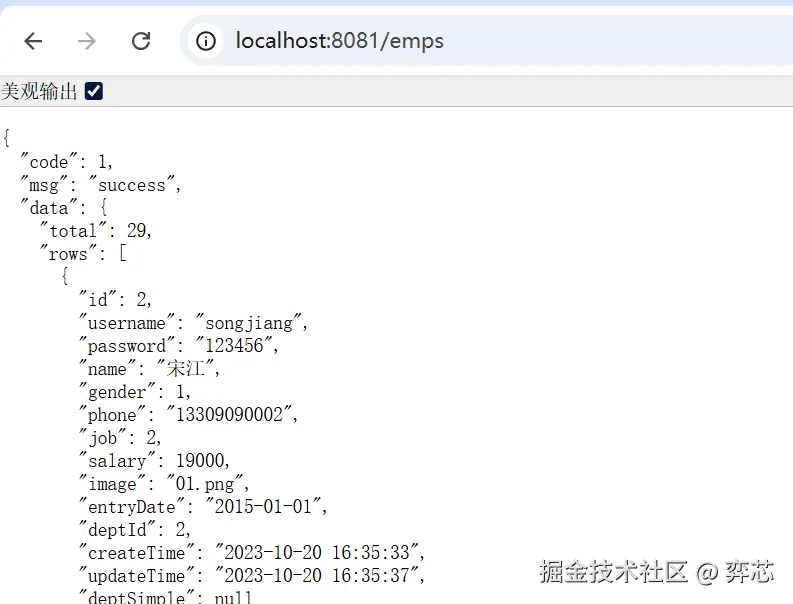This screenshot has height=604, width=793.
Task: Click the "deptSimple": null line
Action: coord(165,597)
